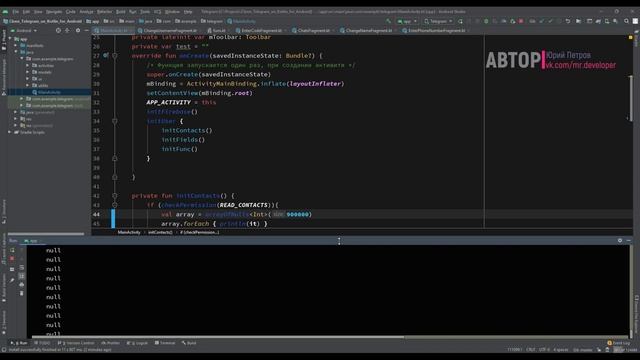Select MainActivity in the project tree
This screenshot has height=360, width=640.
(x=49, y=92)
